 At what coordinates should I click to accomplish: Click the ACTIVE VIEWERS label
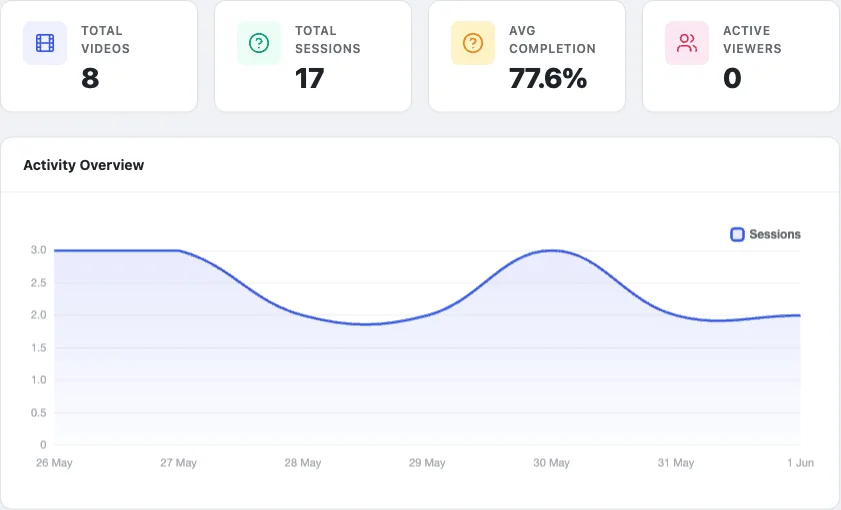752,40
